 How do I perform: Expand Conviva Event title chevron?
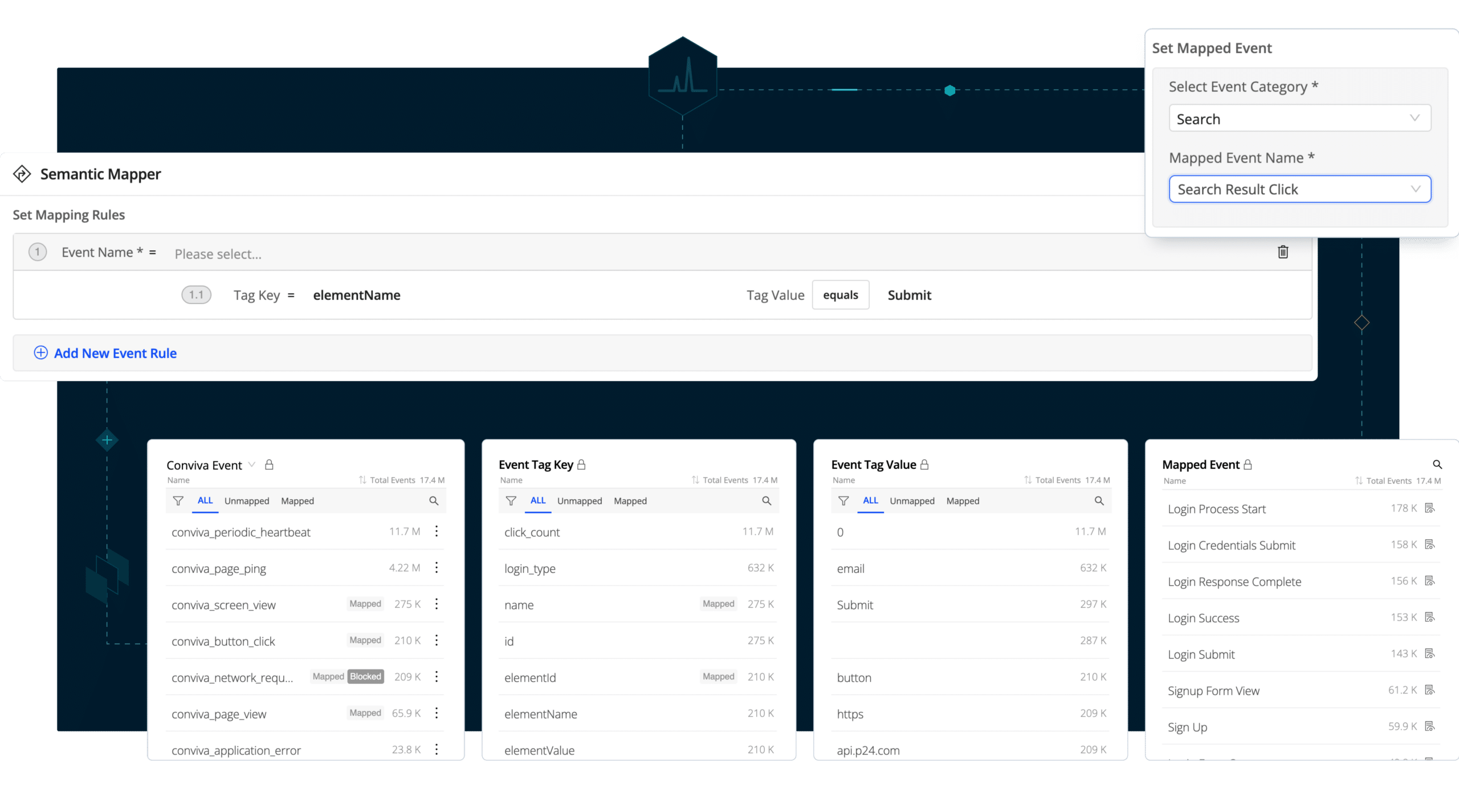coord(251,464)
